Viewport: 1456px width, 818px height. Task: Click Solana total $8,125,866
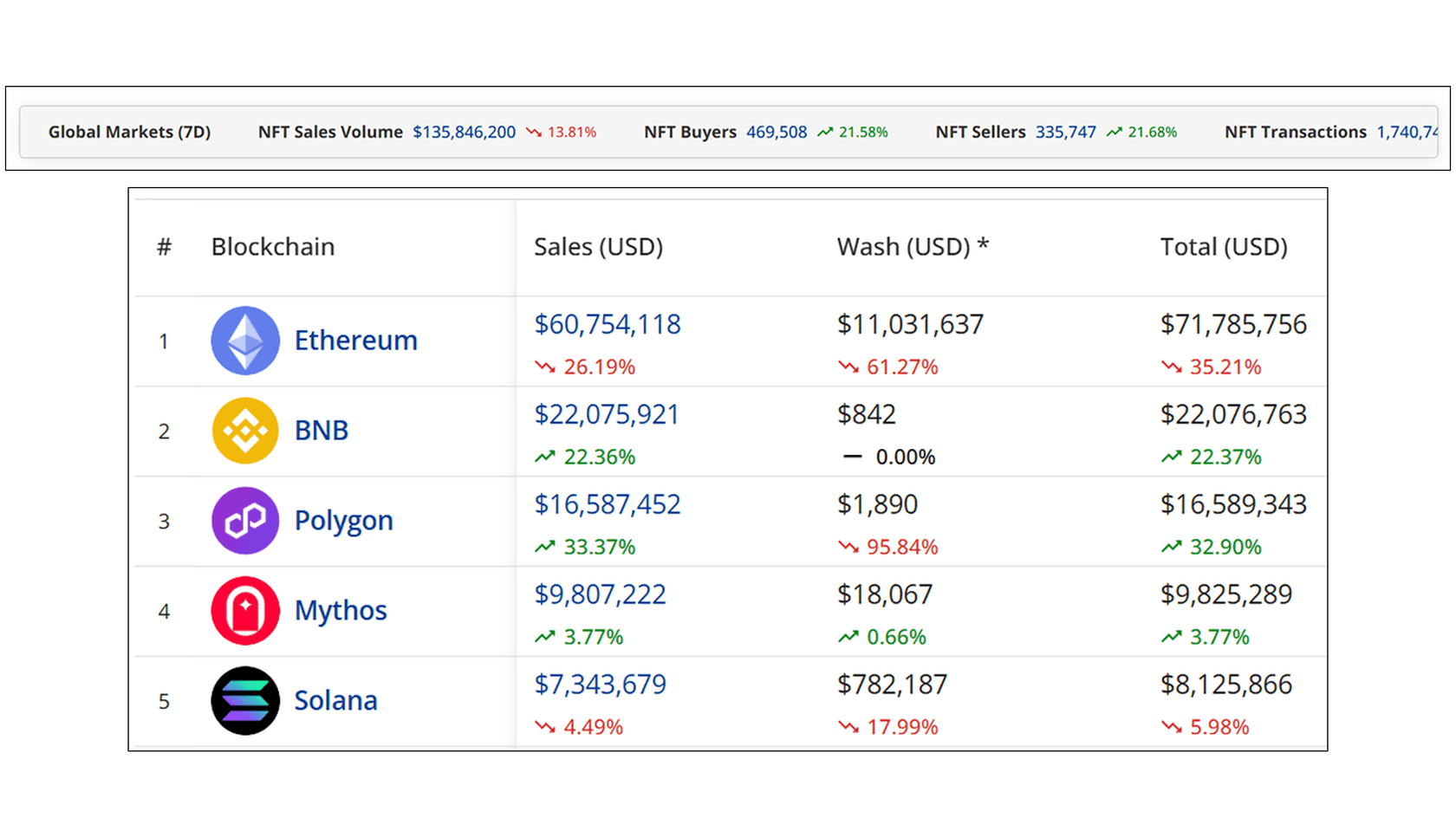tap(1226, 685)
